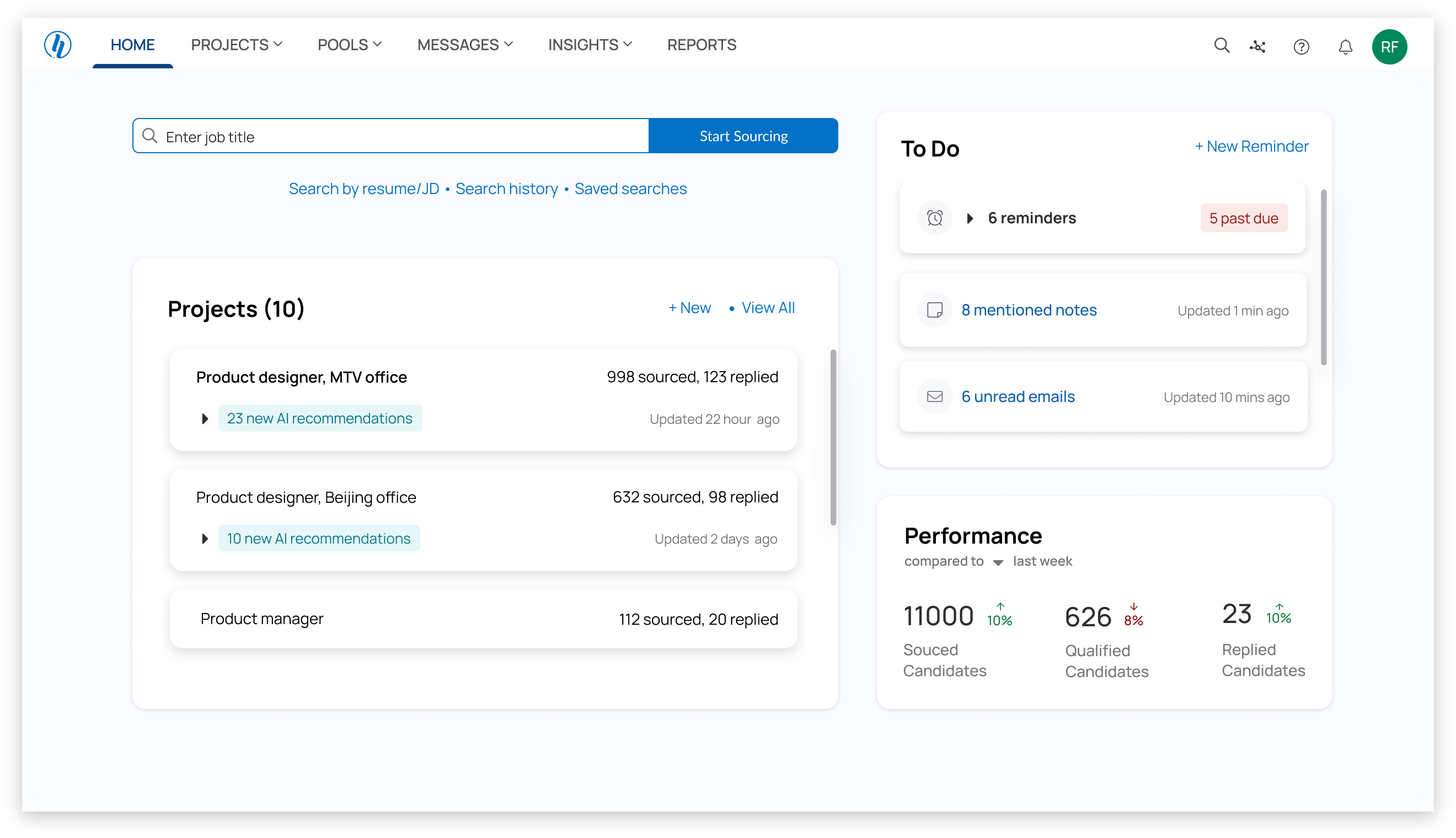Open the help question mark icon

pos(1300,47)
